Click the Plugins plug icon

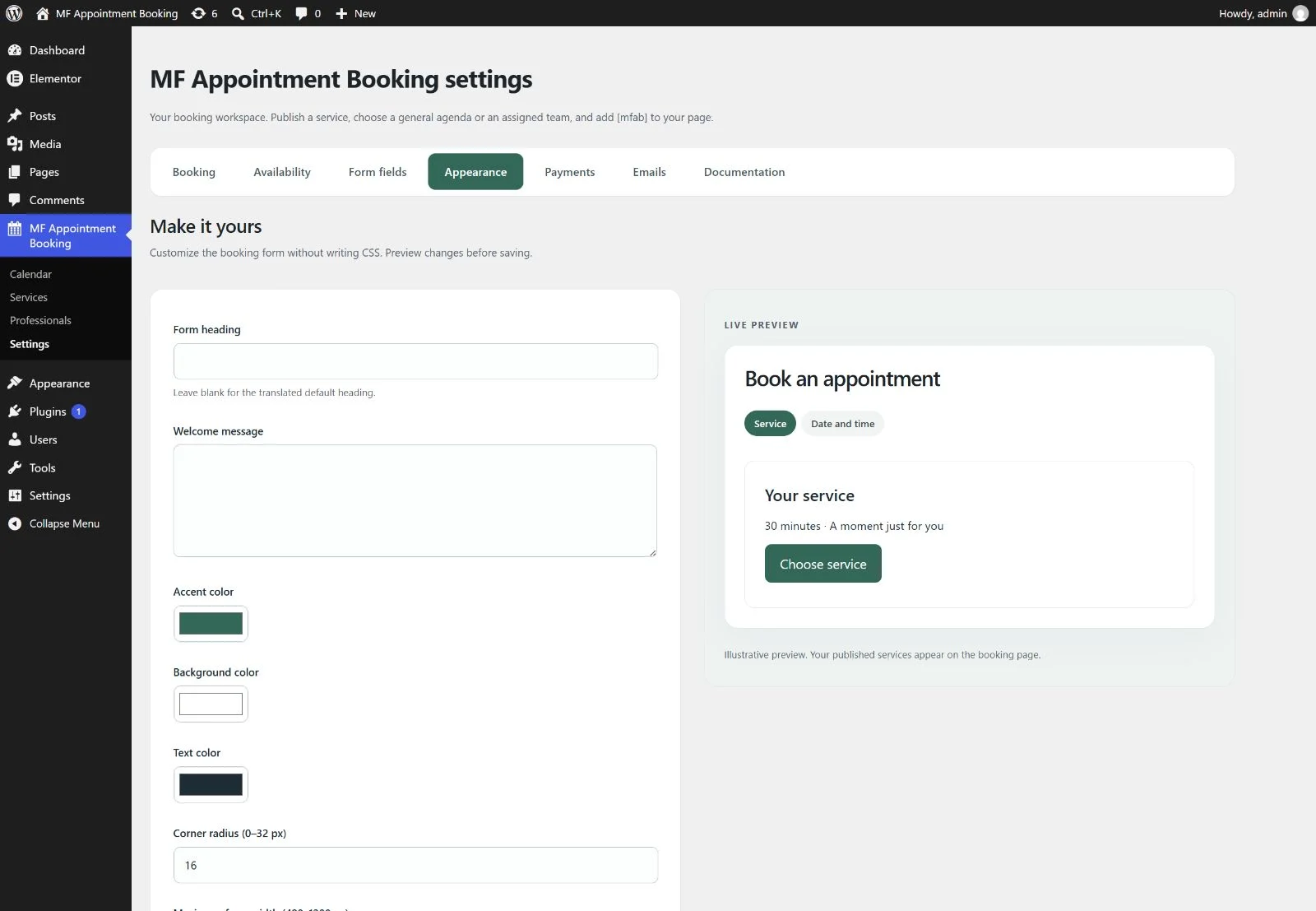15,411
